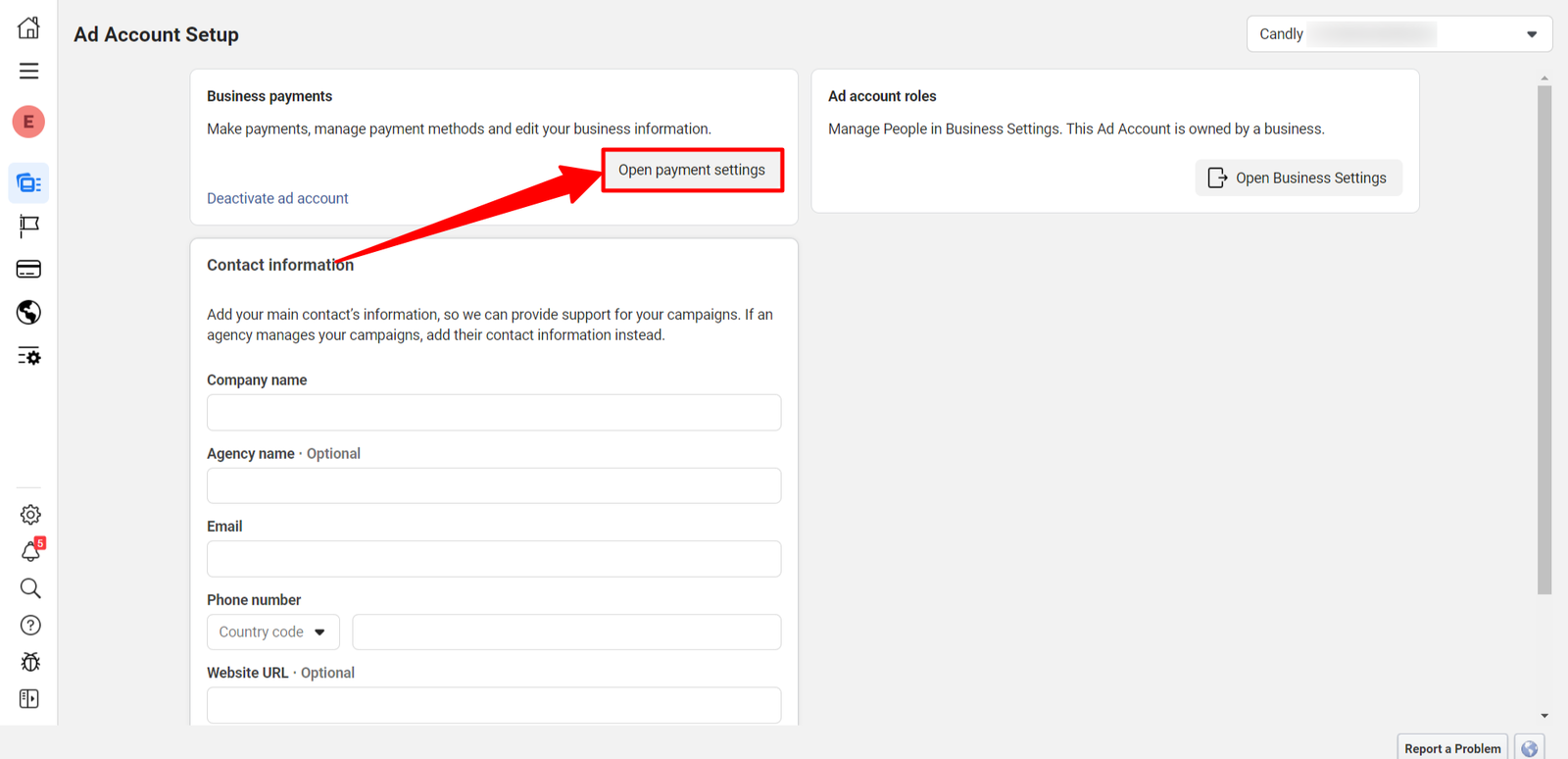Image resolution: width=1568 pixels, height=759 pixels.
Task: Click Open payment settings button
Action: [x=692, y=171]
